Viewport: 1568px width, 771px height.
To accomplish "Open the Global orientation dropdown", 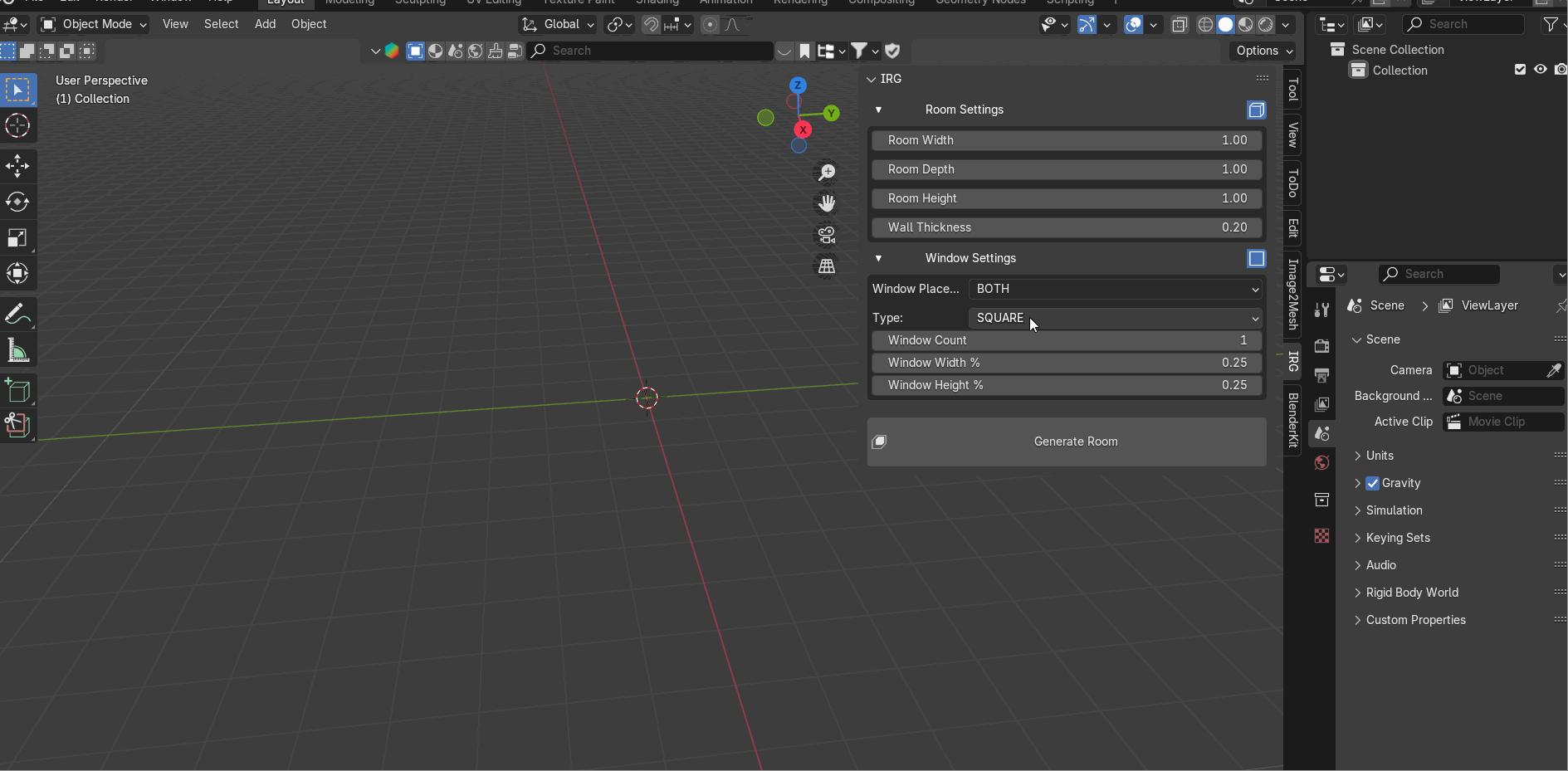I will point(558,24).
